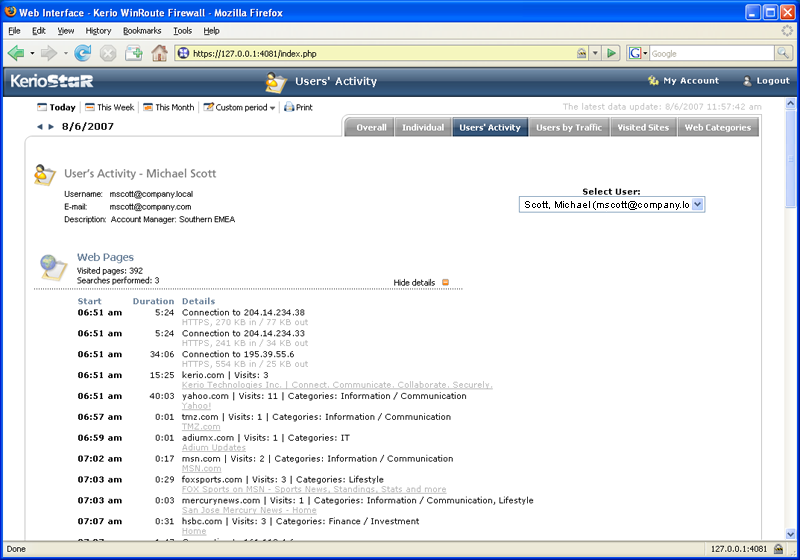
Task: Click the address bar URL field
Action: 383,53
